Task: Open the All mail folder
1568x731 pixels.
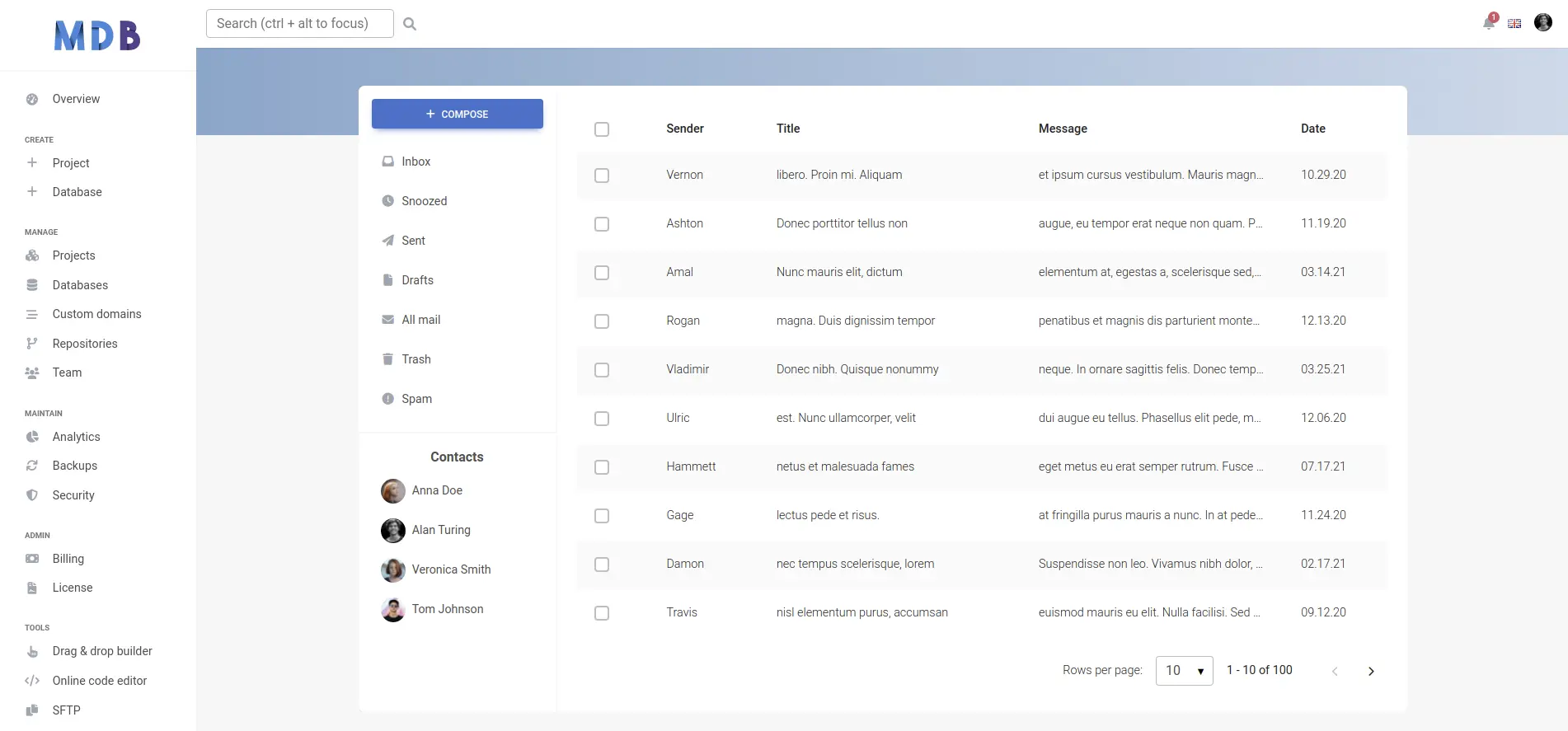Action: click(x=420, y=320)
